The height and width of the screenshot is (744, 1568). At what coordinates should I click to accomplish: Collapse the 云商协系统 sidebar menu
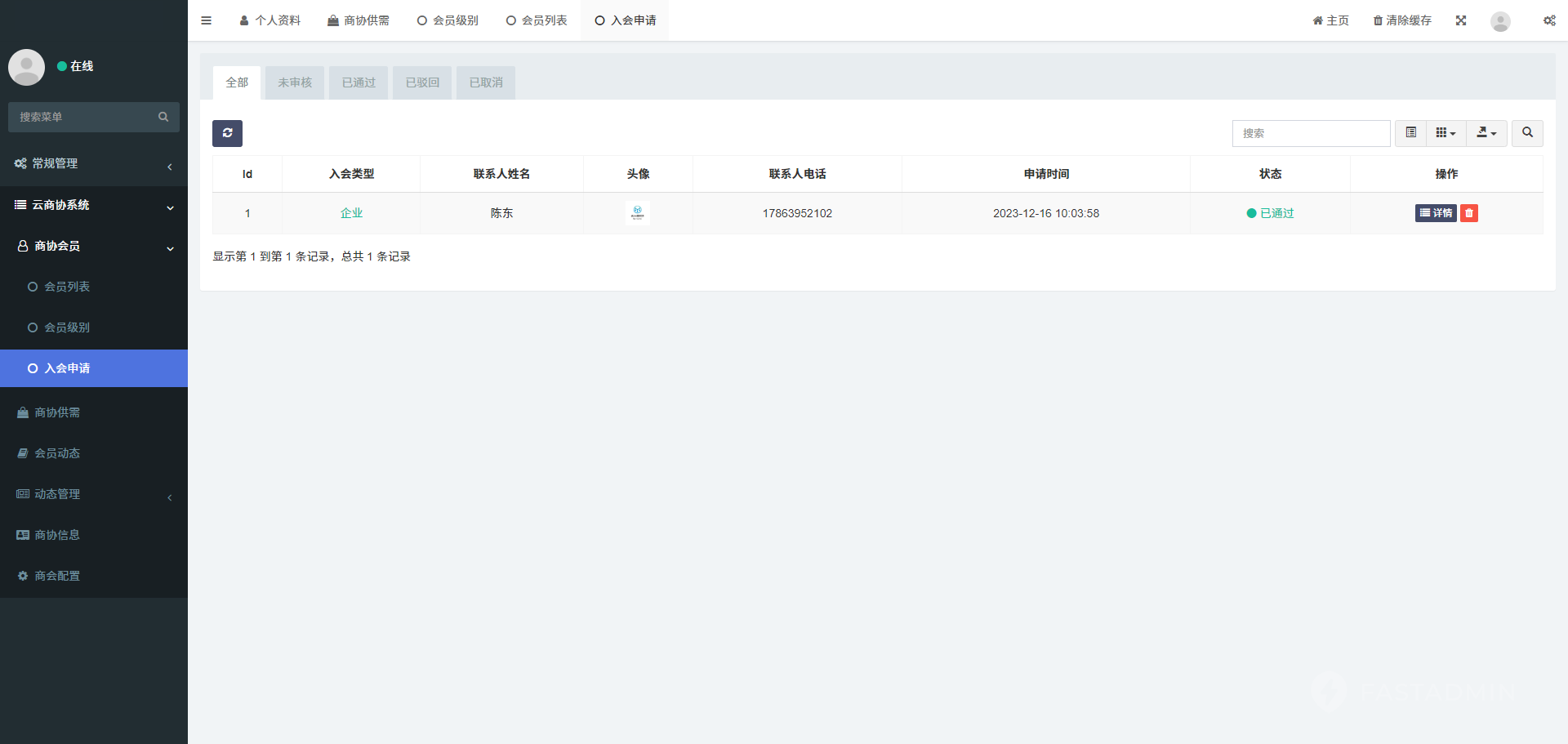pyautogui.click(x=94, y=205)
